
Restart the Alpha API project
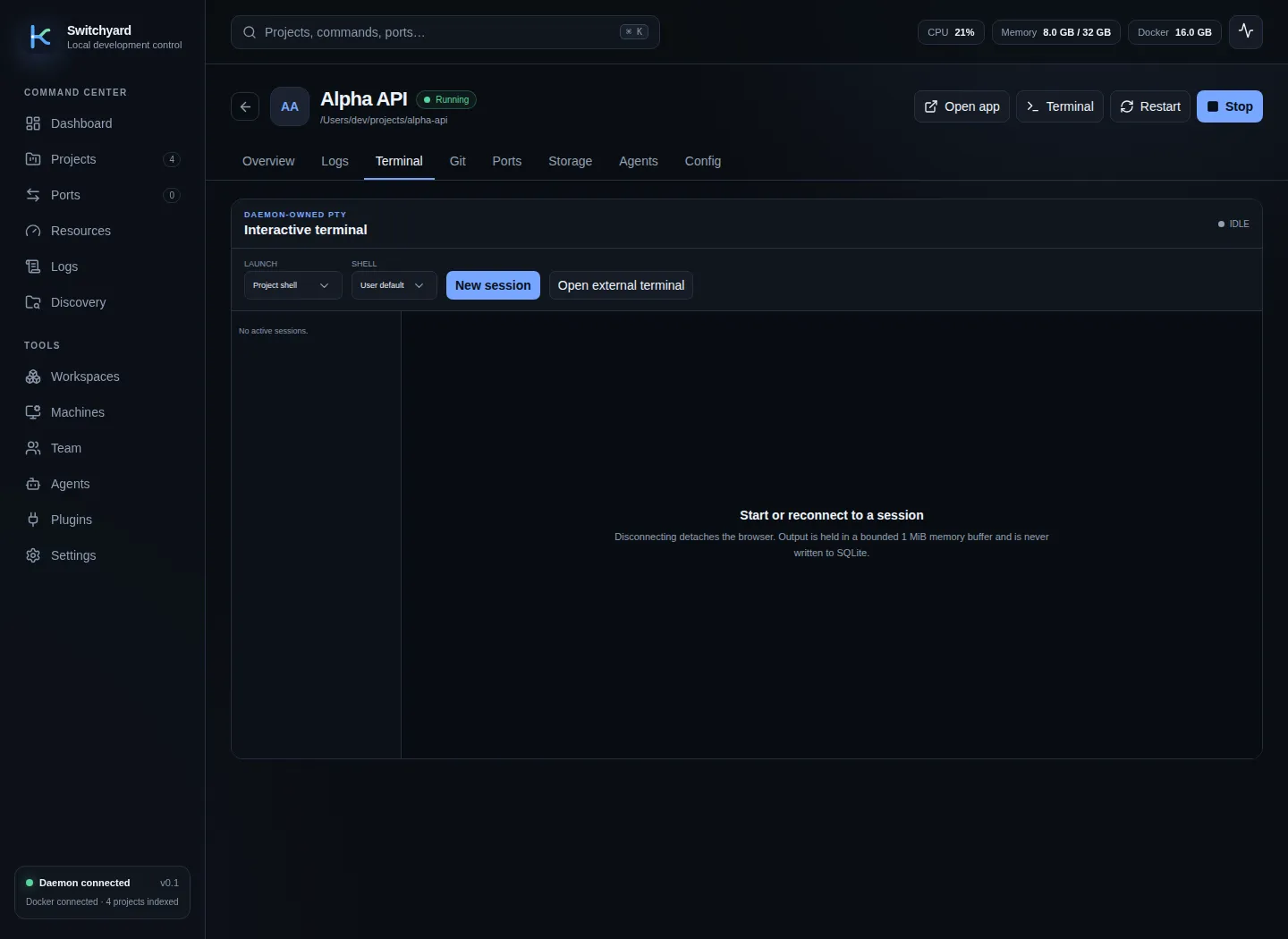click(x=1150, y=106)
